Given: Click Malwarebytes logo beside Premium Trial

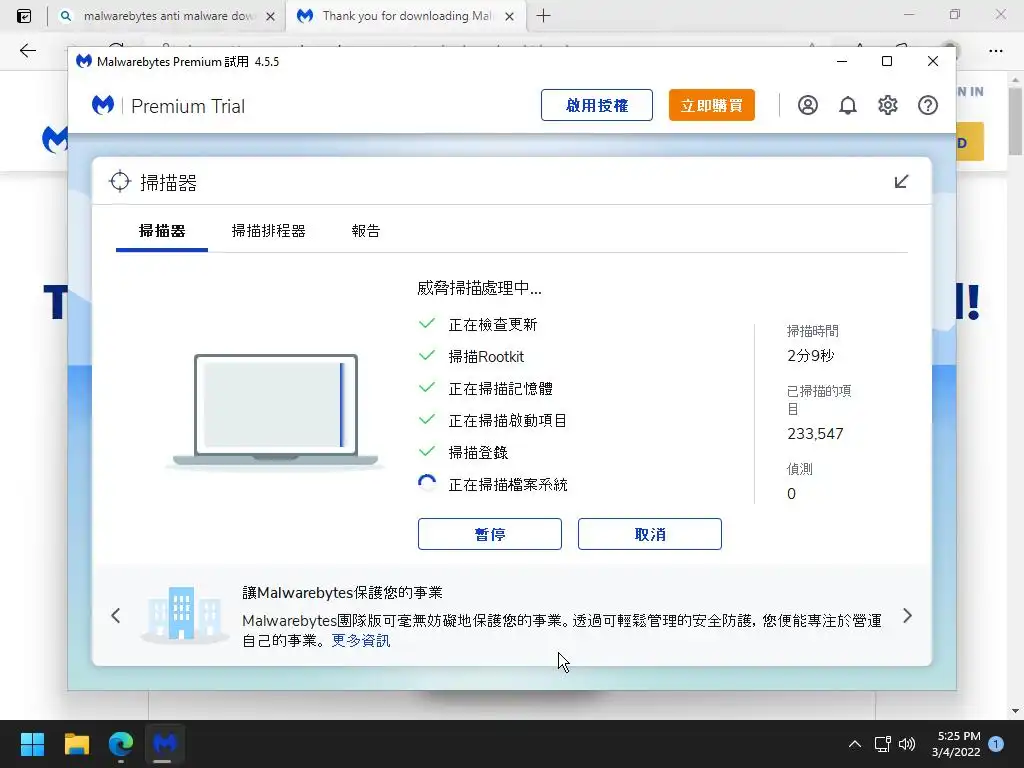Looking at the screenshot, I should [103, 105].
